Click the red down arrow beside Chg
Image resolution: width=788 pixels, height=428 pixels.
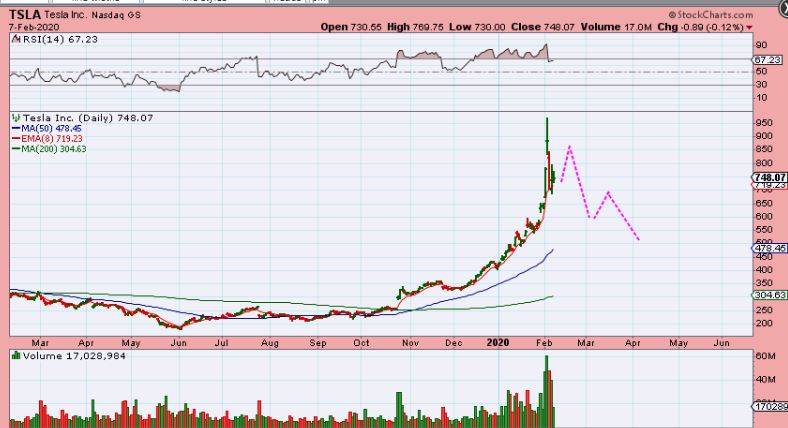[749, 28]
